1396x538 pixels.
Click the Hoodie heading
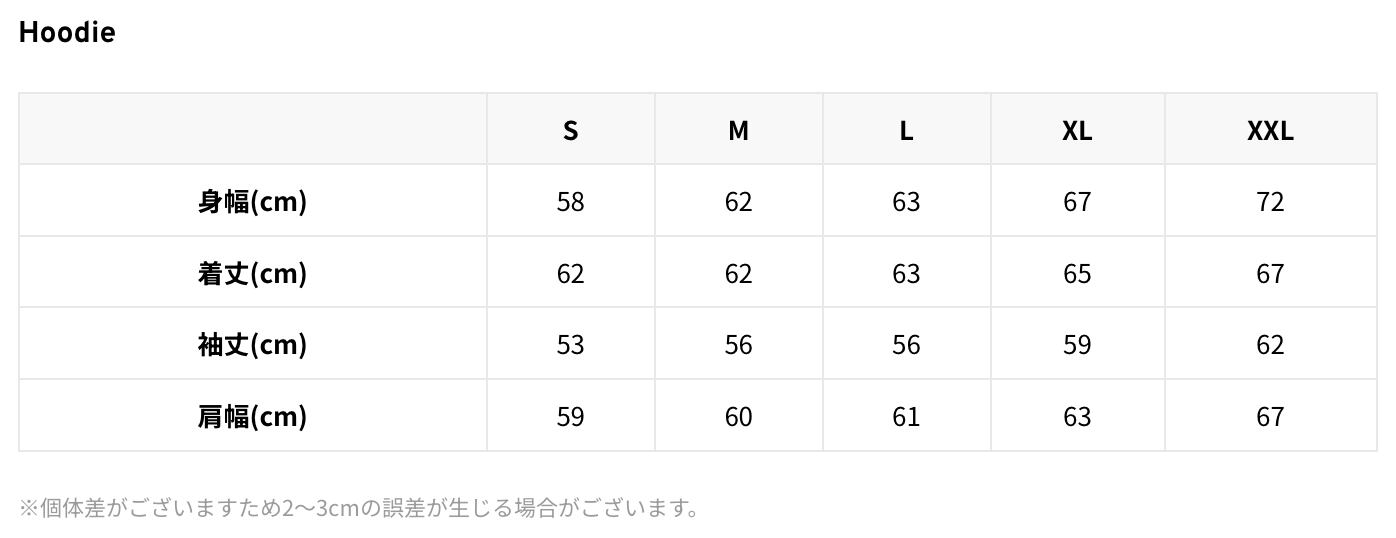pyautogui.click(x=67, y=32)
